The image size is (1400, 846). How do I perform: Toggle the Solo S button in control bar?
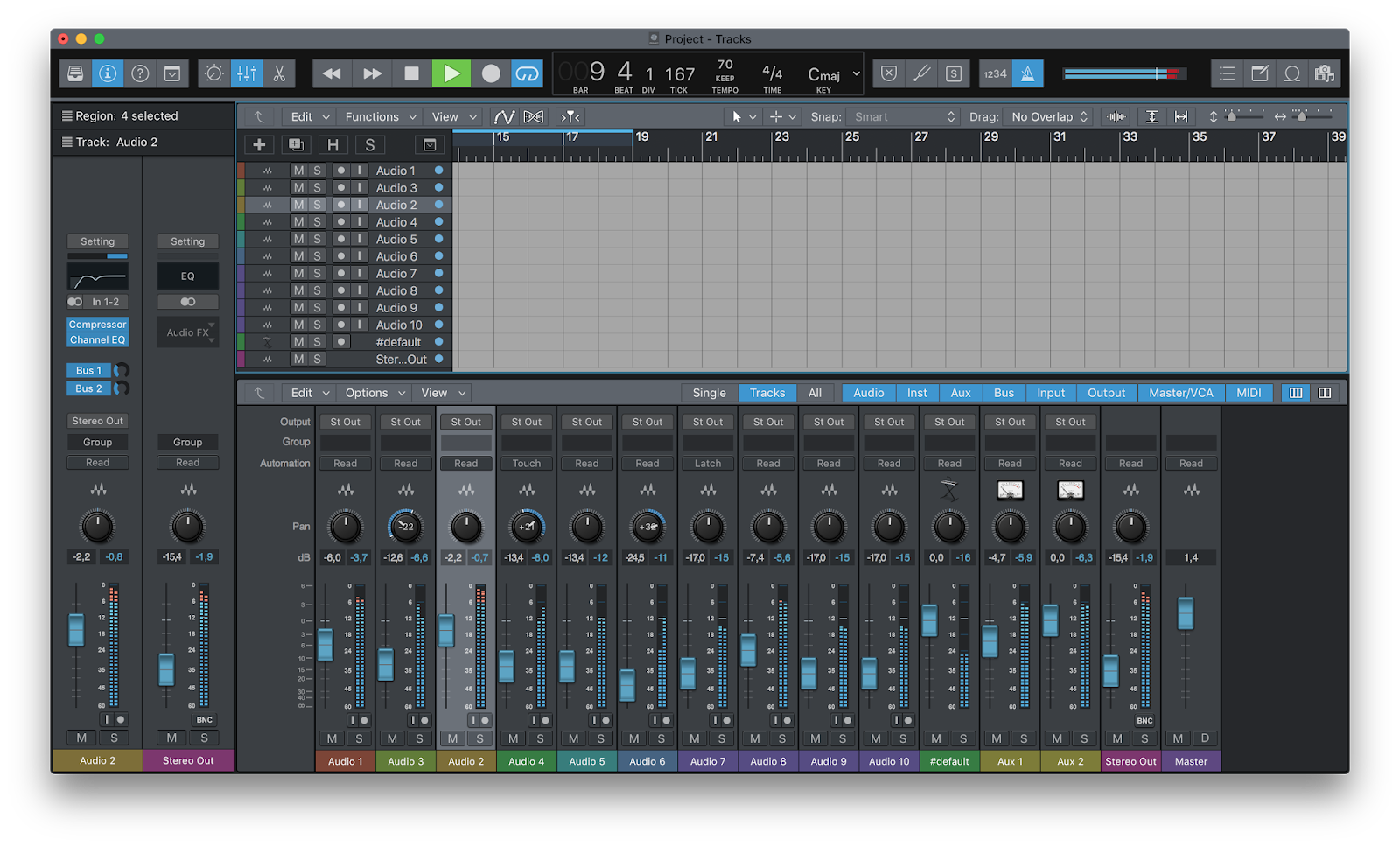click(x=954, y=73)
